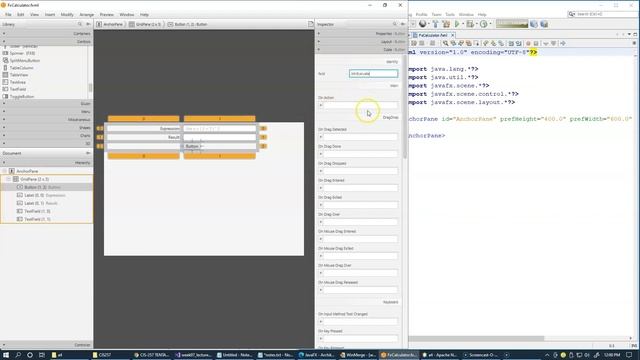640x360 pixels.
Task: Select the ToggleButton control icon in Library
Action: [x=5, y=96]
